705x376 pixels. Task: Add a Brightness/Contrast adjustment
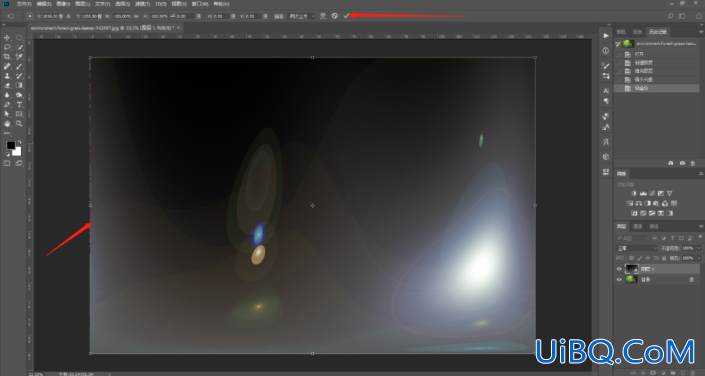[x=634, y=193]
